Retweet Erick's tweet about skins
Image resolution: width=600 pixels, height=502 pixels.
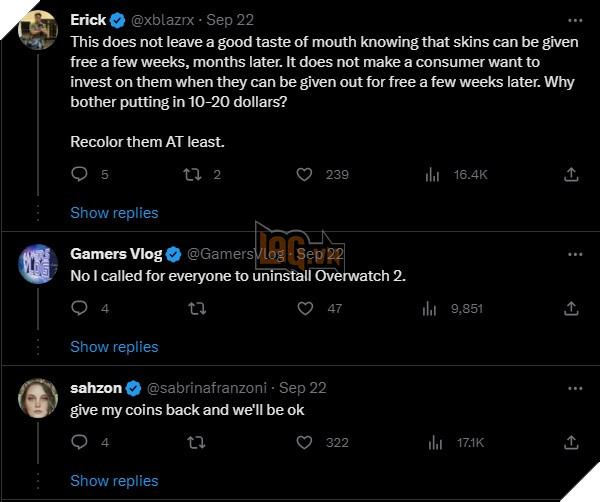click(193, 174)
